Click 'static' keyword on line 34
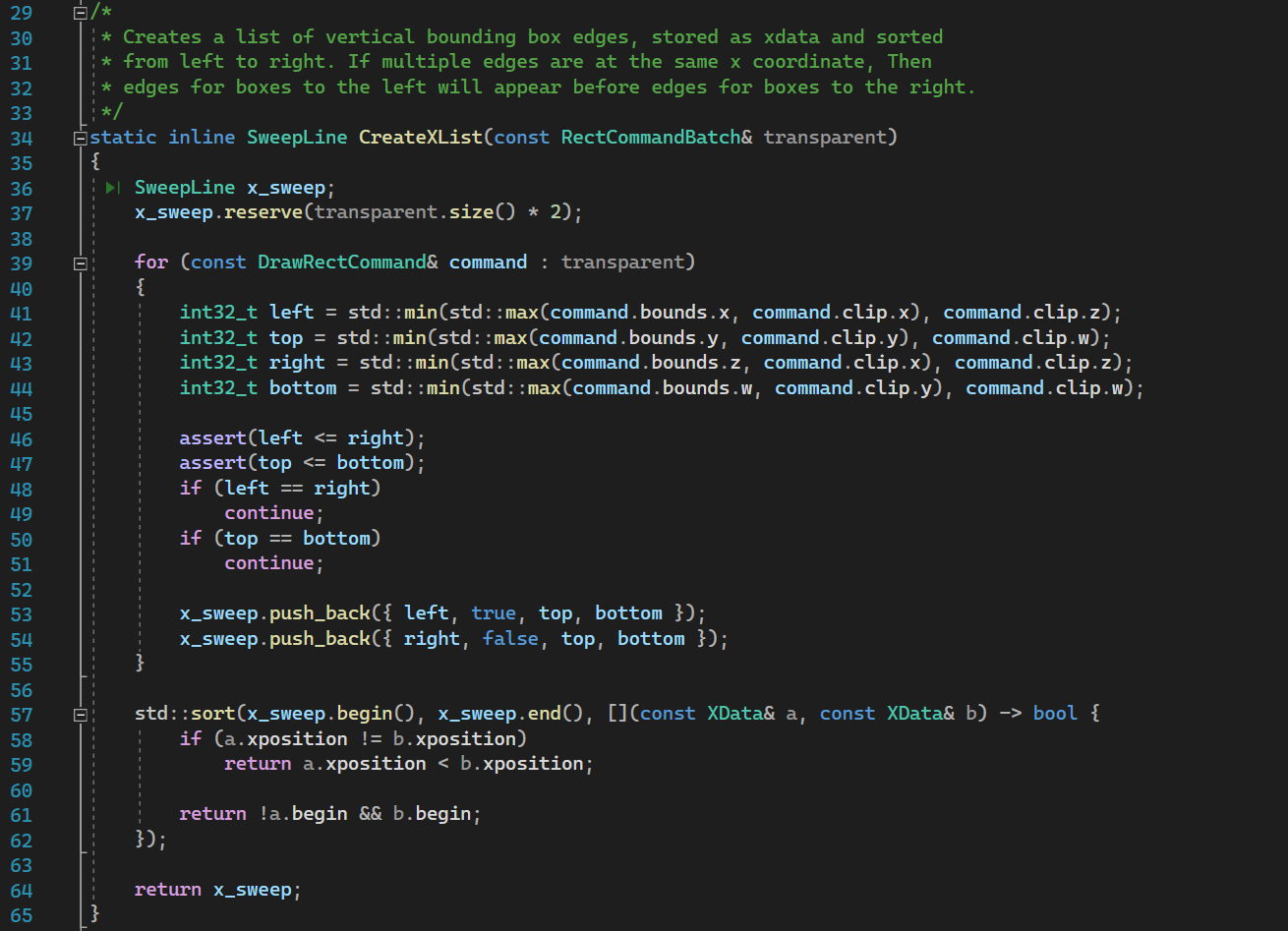 123,138
